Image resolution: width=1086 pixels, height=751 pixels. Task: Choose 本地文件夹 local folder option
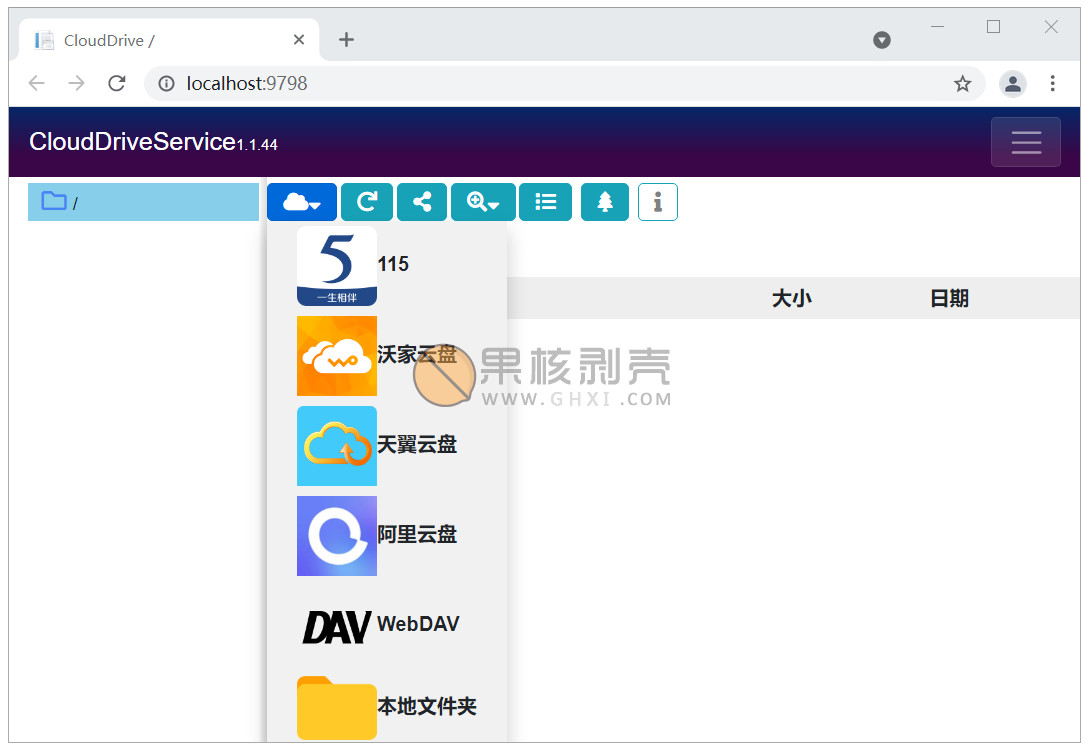point(386,707)
